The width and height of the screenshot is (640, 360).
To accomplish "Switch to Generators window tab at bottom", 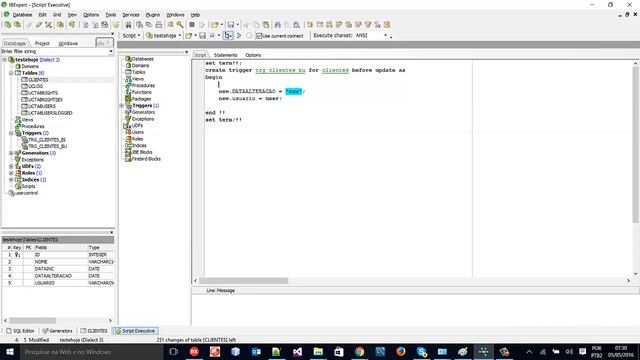I will 57,331.
